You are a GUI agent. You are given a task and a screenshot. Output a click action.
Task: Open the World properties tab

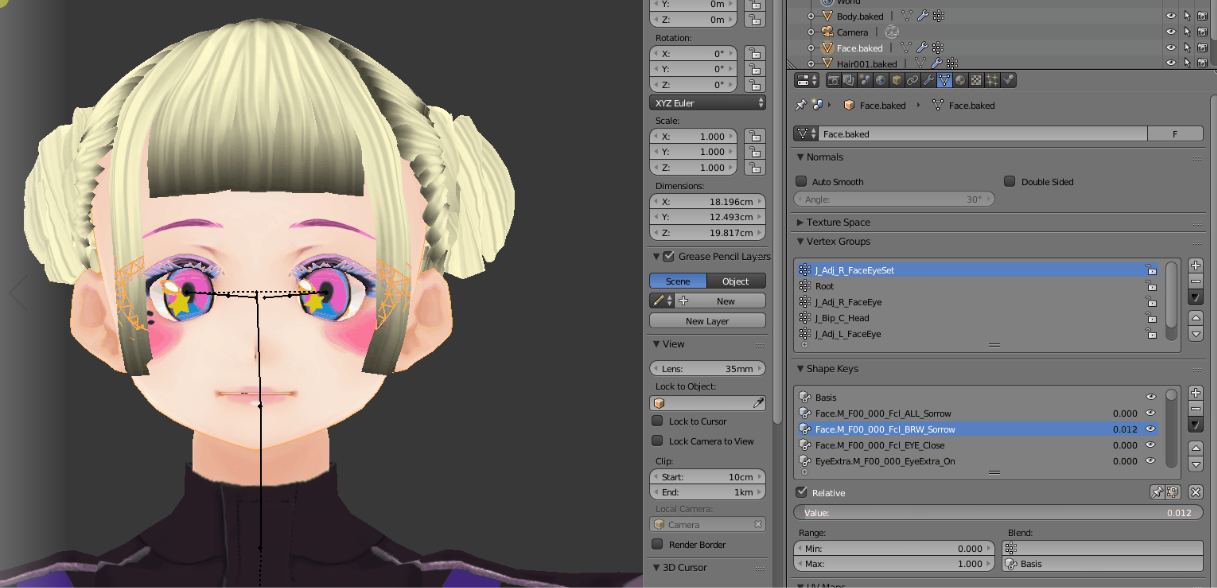tap(881, 80)
